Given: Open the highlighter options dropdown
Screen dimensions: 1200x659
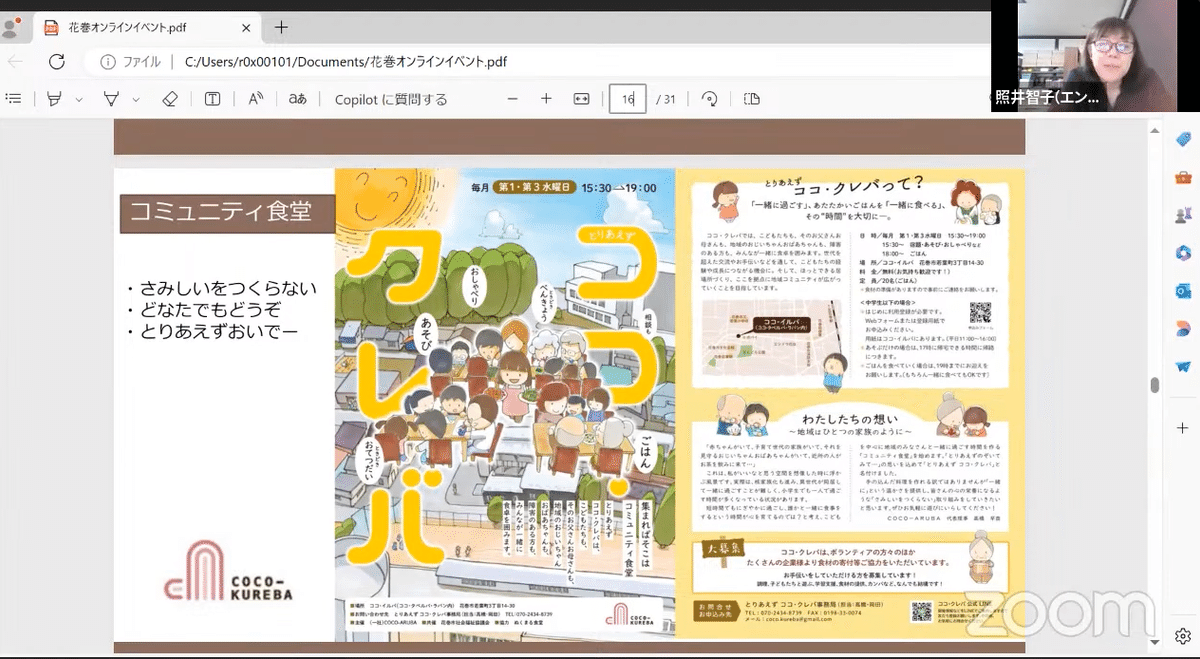Looking at the screenshot, I should (77, 99).
